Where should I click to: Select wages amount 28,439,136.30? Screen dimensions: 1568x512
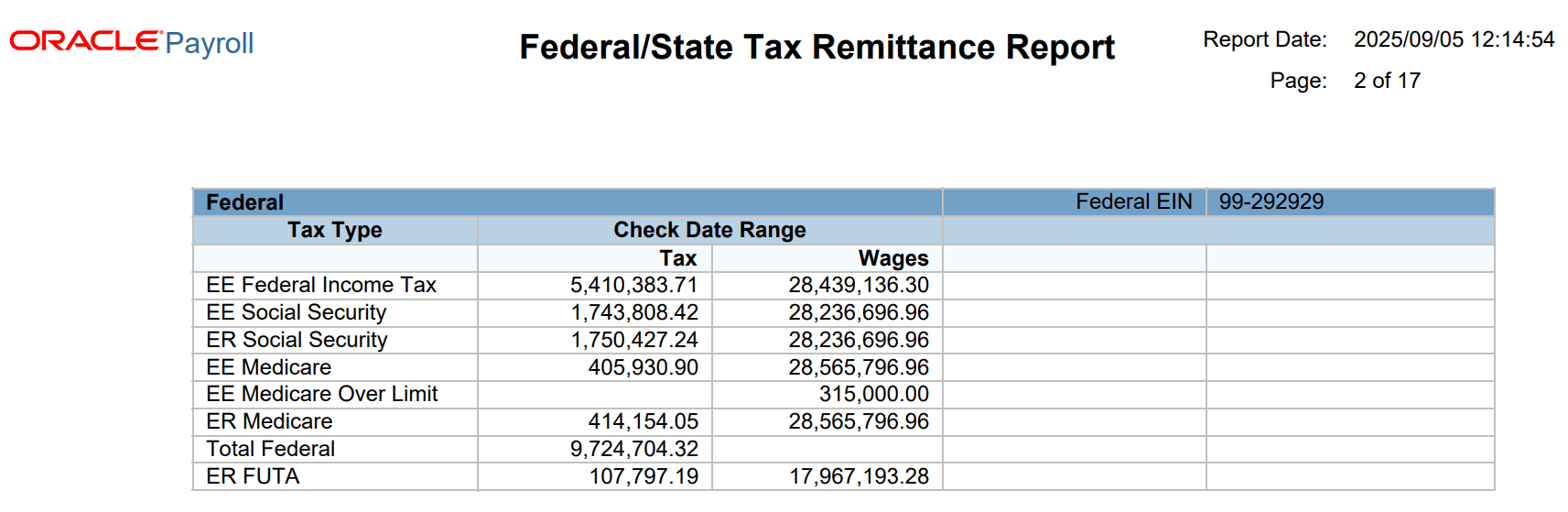(x=859, y=285)
